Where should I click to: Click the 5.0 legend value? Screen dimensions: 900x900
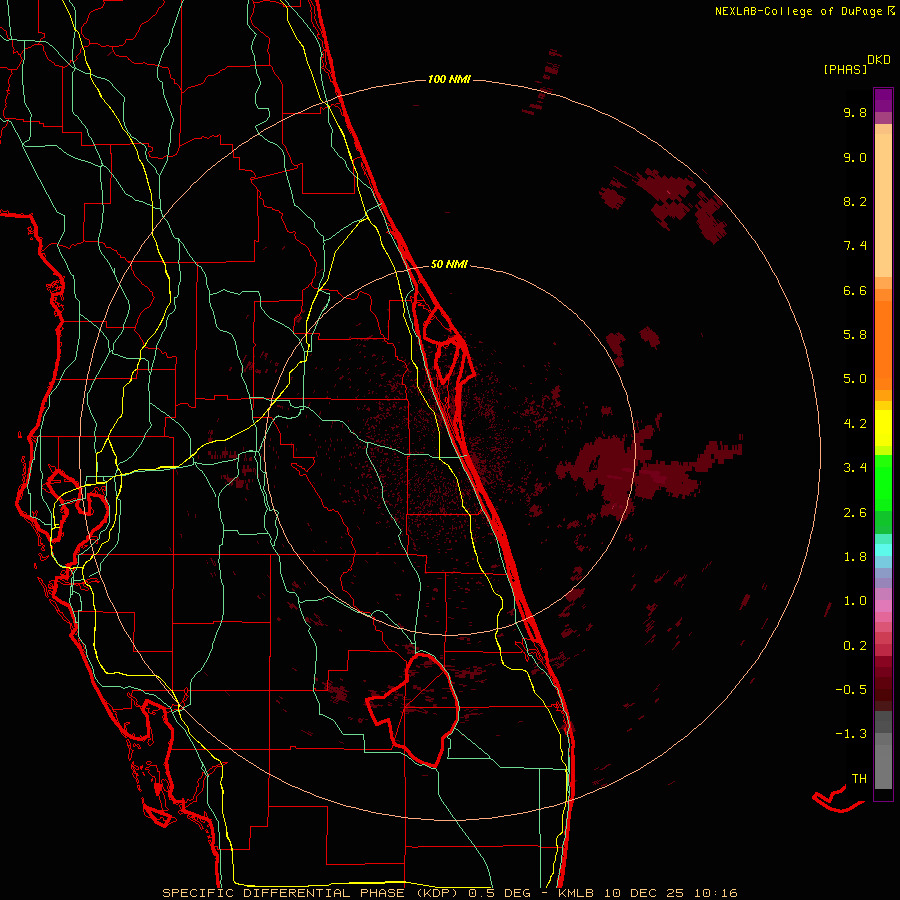click(x=855, y=379)
